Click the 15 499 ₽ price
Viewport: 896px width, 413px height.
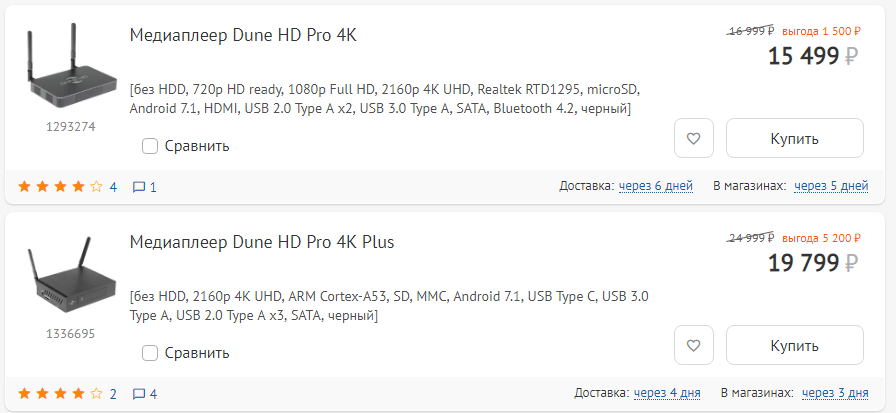click(803, 57)
